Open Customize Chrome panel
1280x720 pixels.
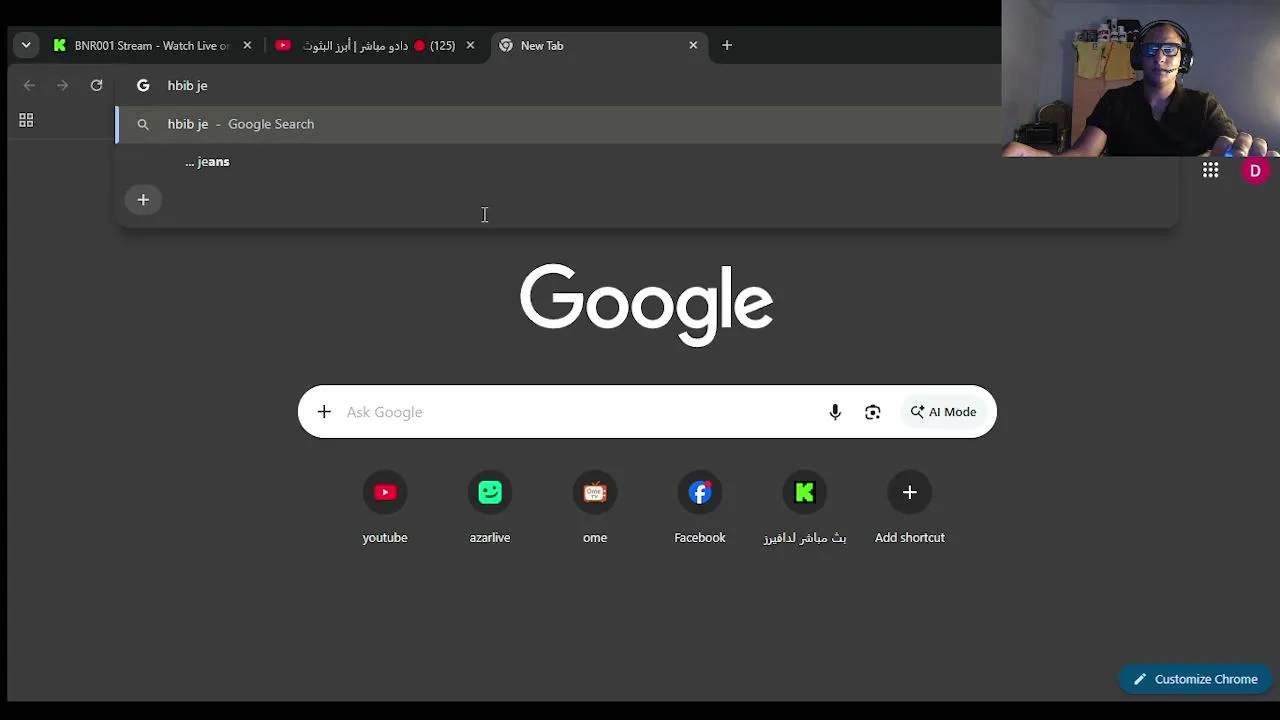[1195, 679]
